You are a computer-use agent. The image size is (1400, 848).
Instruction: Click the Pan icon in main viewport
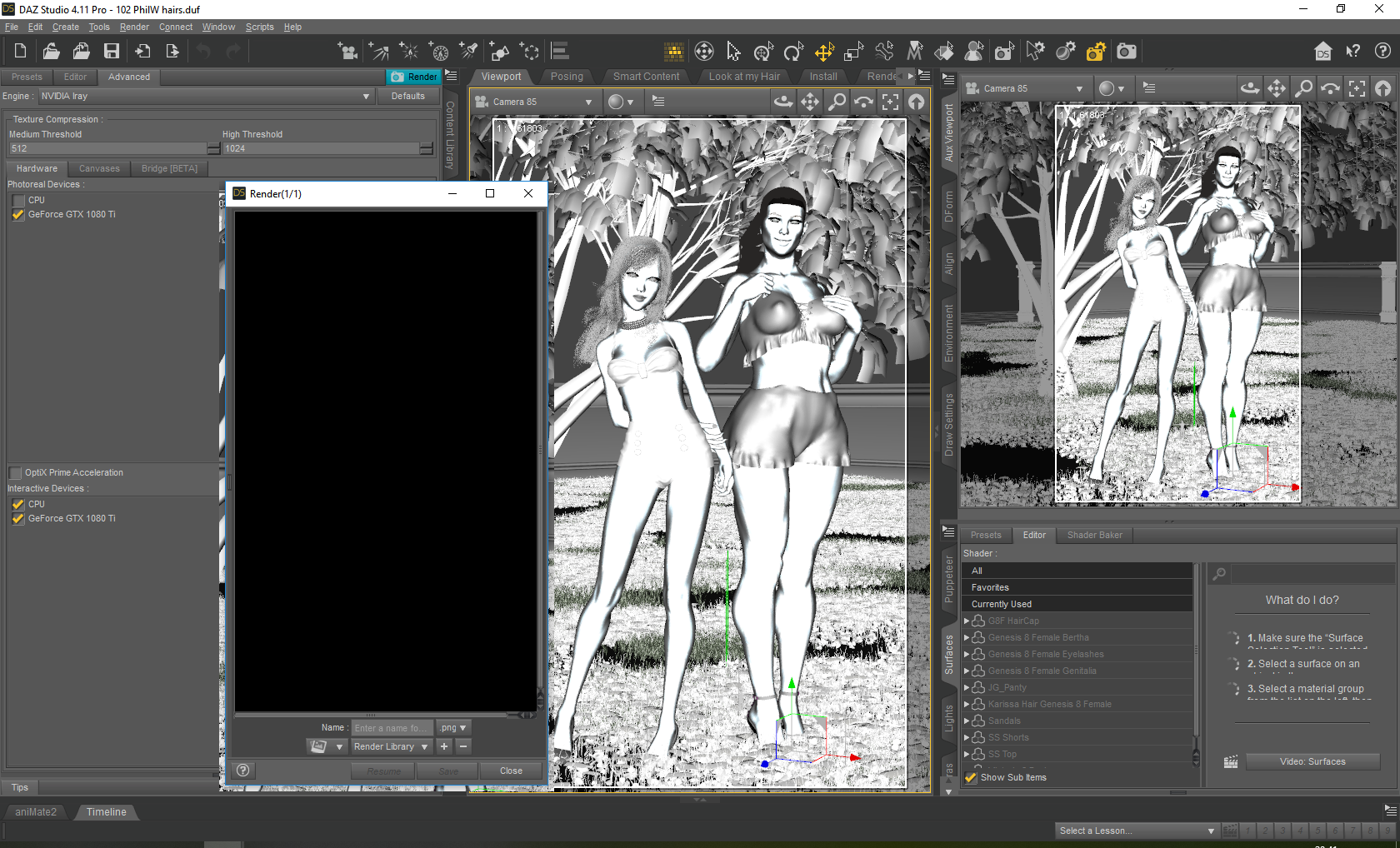(x=810, y=102)
